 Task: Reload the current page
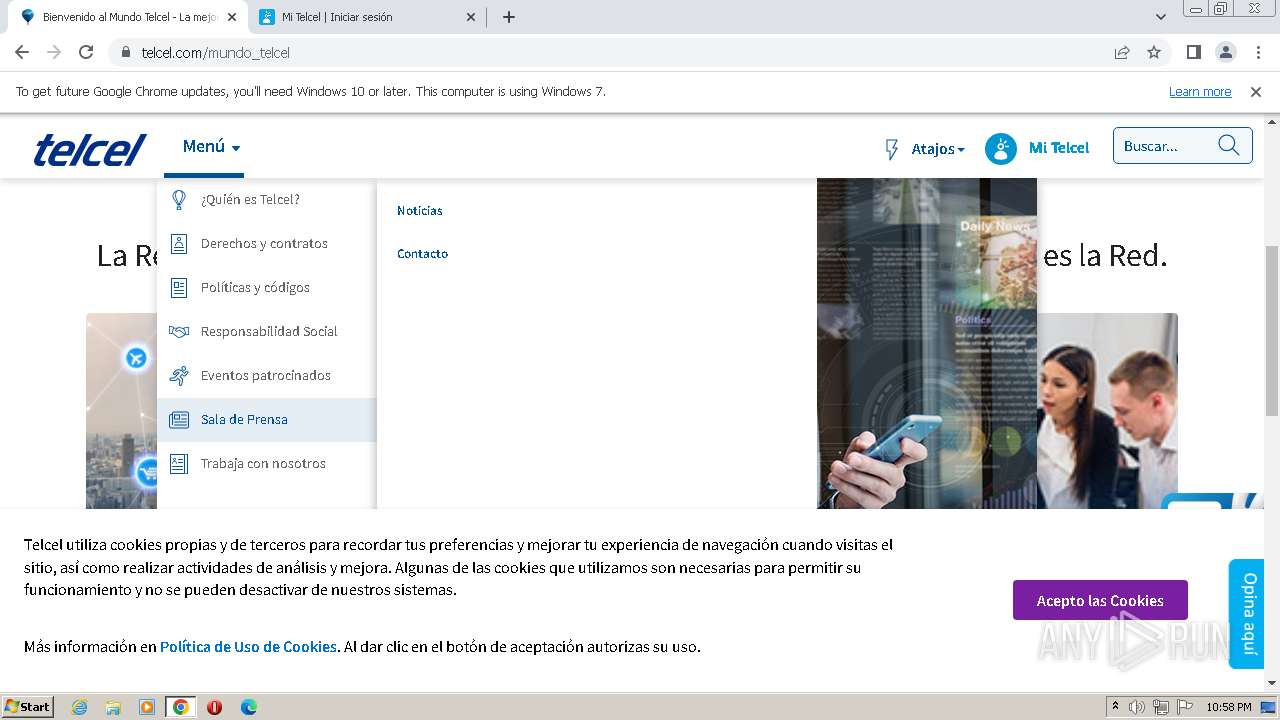[86, 52]
